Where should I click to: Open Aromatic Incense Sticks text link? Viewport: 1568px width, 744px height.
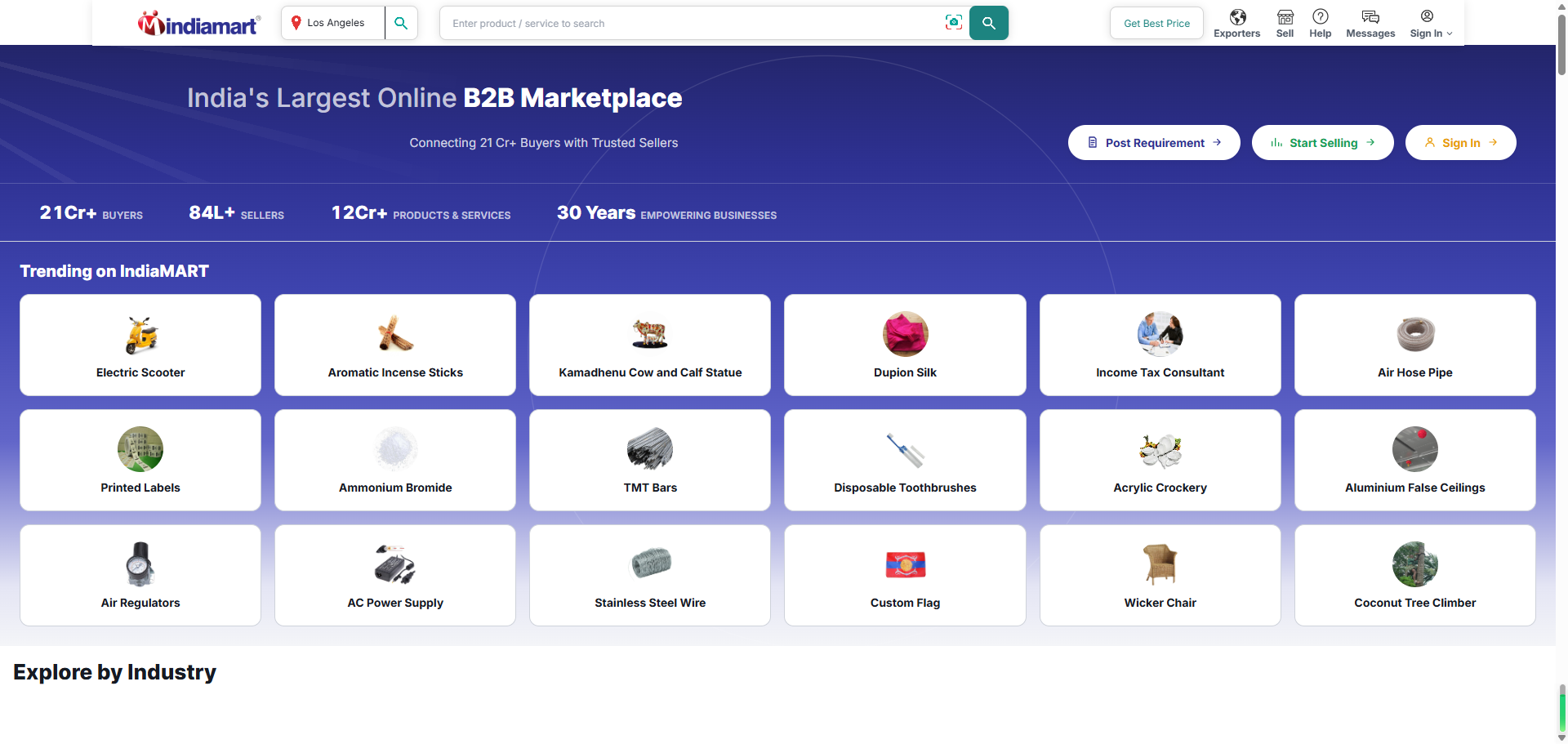[x=395, y=372]
